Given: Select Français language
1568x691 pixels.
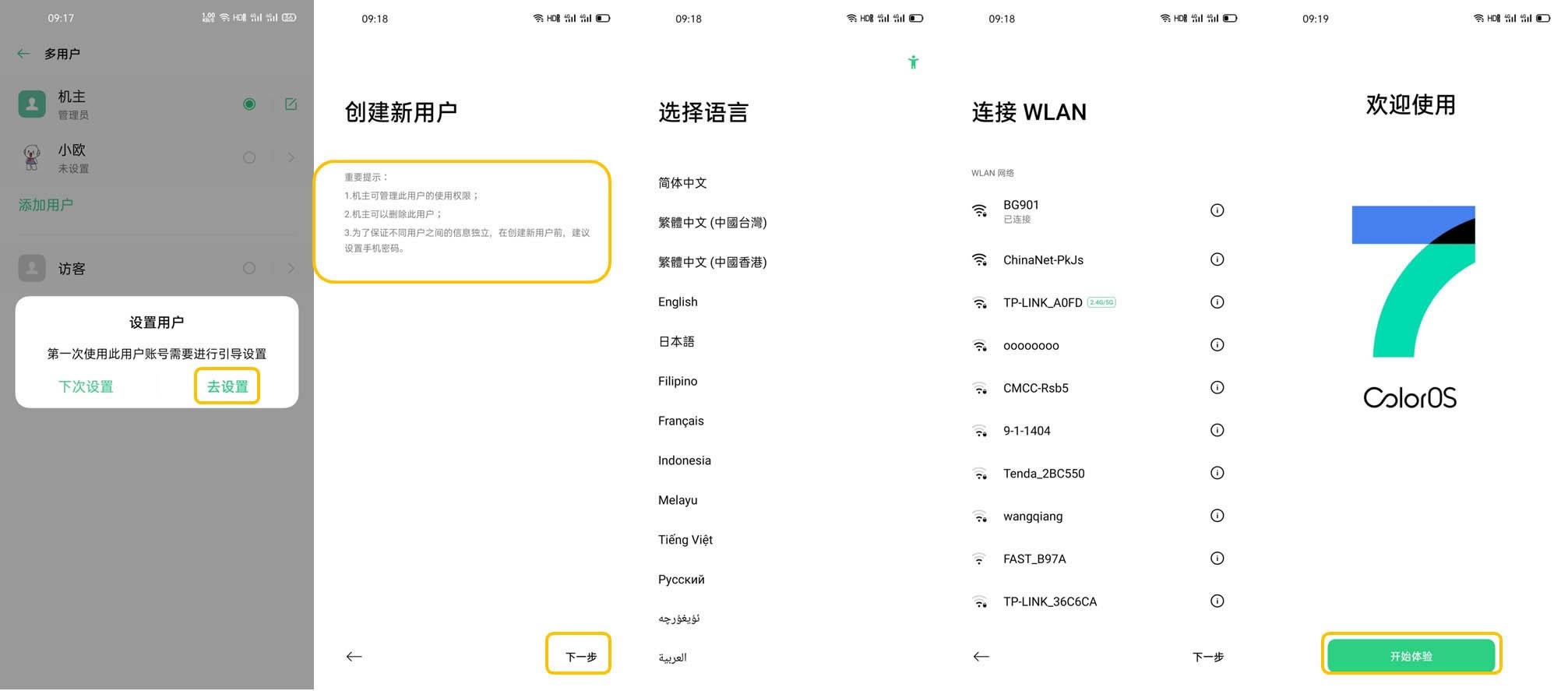Looking at the screenshot, I should point(681,421).
